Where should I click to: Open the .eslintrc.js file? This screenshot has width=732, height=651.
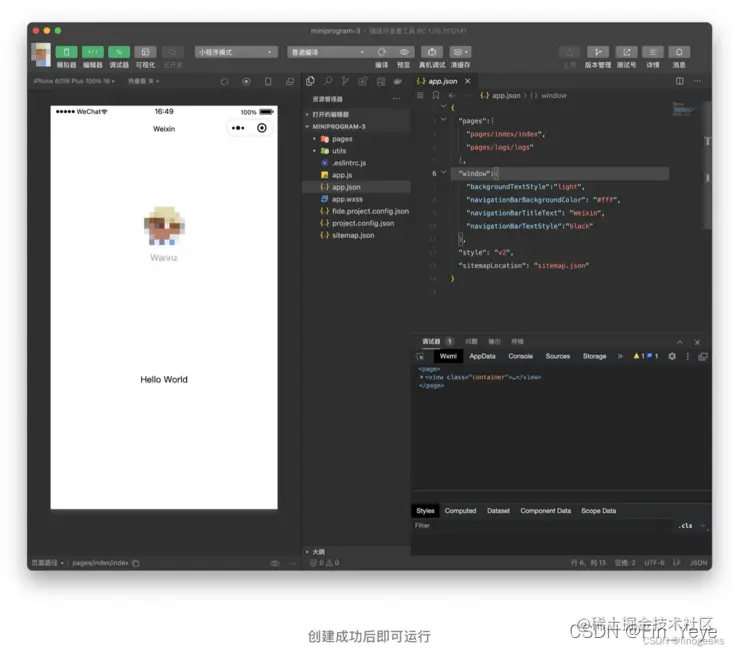click(x=357, y=163)
